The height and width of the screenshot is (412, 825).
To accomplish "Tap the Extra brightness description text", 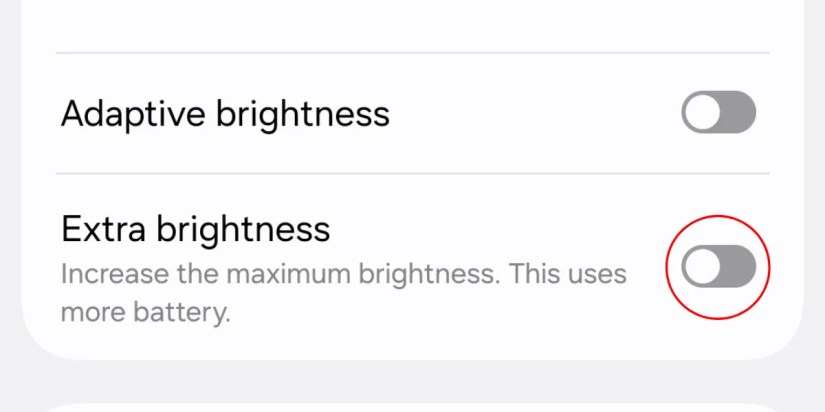I will [344, 293].
